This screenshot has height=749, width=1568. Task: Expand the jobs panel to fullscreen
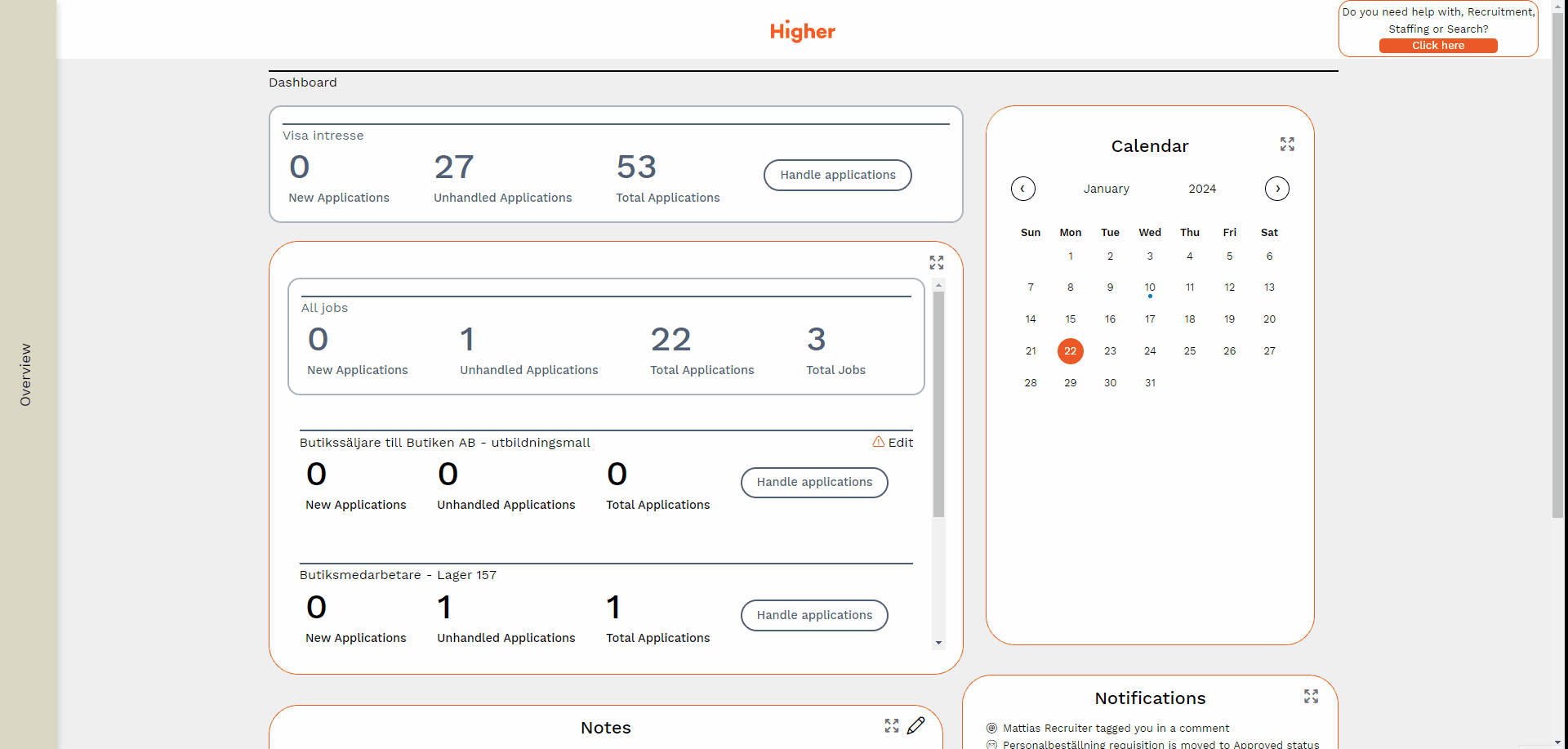[x=936, y=263]
